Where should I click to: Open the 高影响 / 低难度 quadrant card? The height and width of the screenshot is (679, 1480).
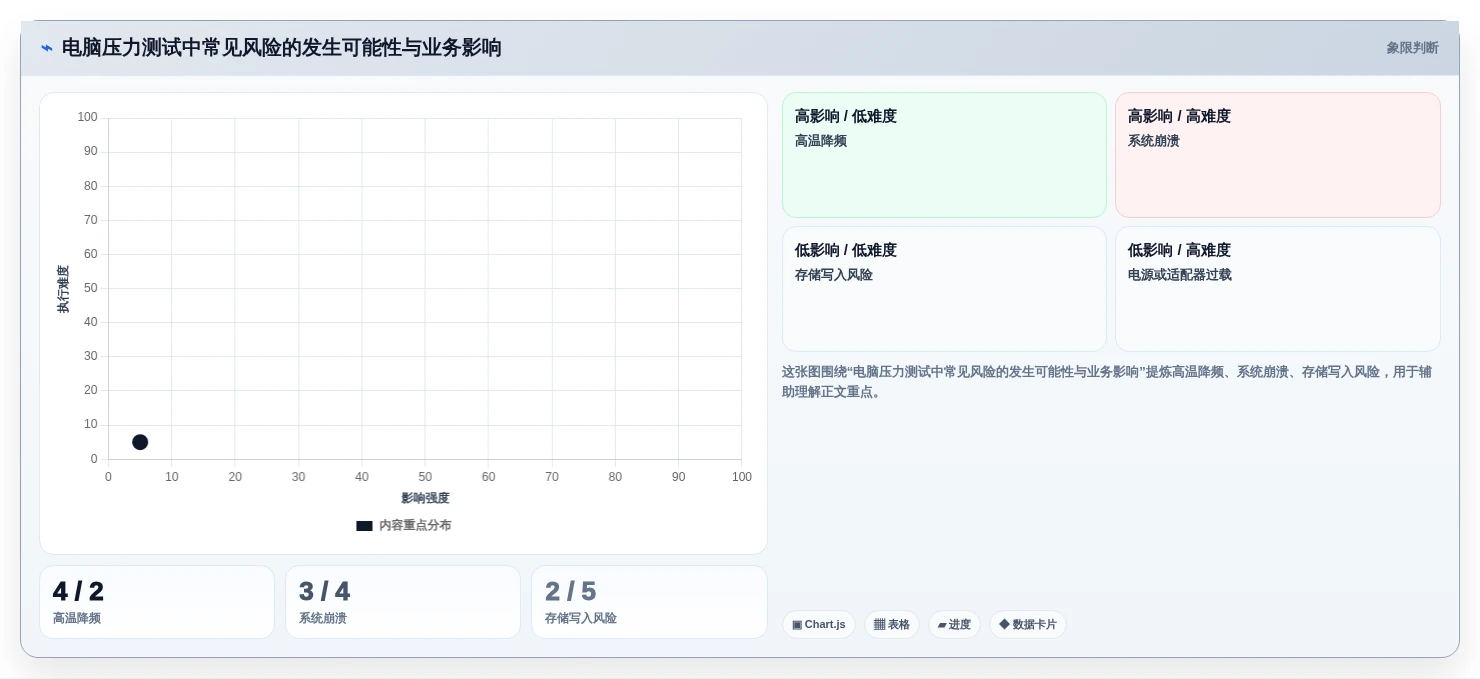click(x=944, y=155)
